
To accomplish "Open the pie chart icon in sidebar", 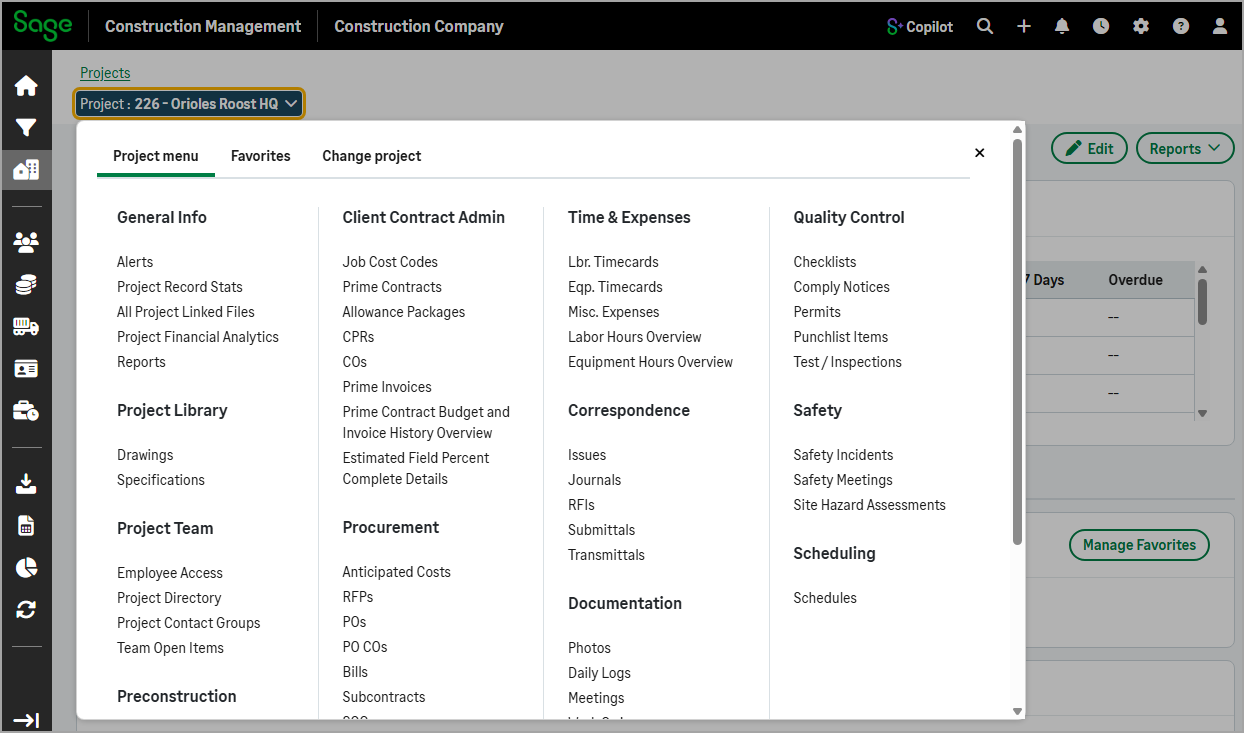I will 26,567.
